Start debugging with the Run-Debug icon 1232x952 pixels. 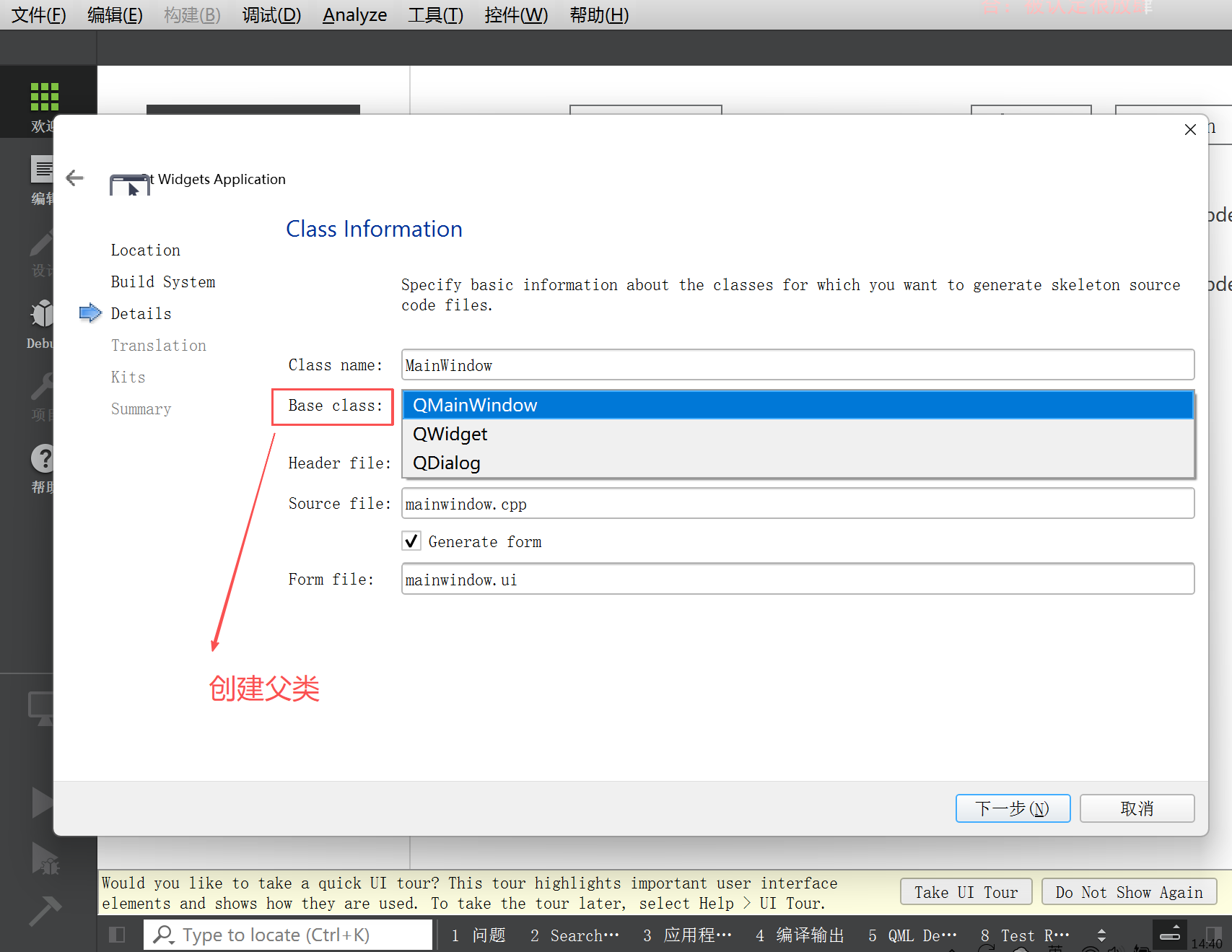point(44,858)
